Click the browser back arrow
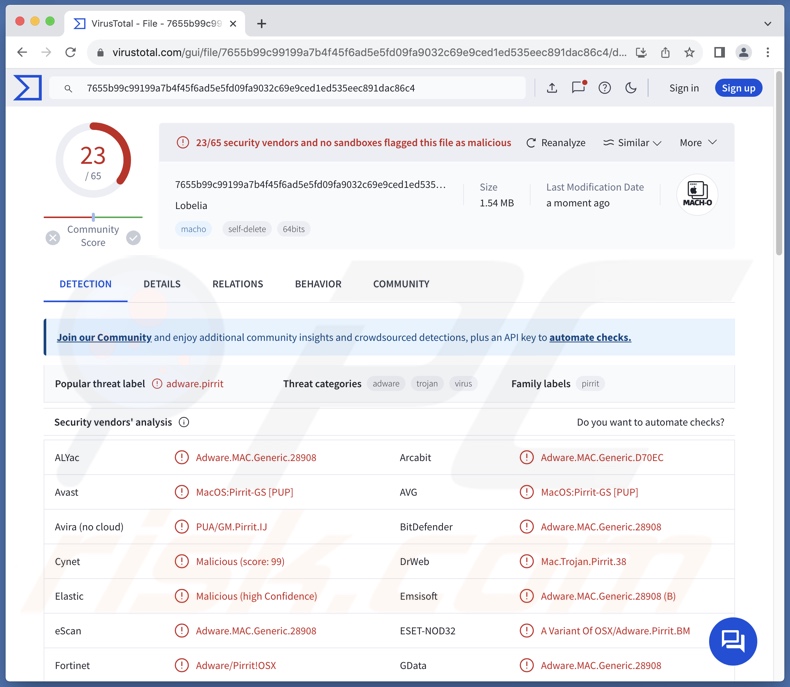This screenshot has height=687, width=790. click(22, 52)
